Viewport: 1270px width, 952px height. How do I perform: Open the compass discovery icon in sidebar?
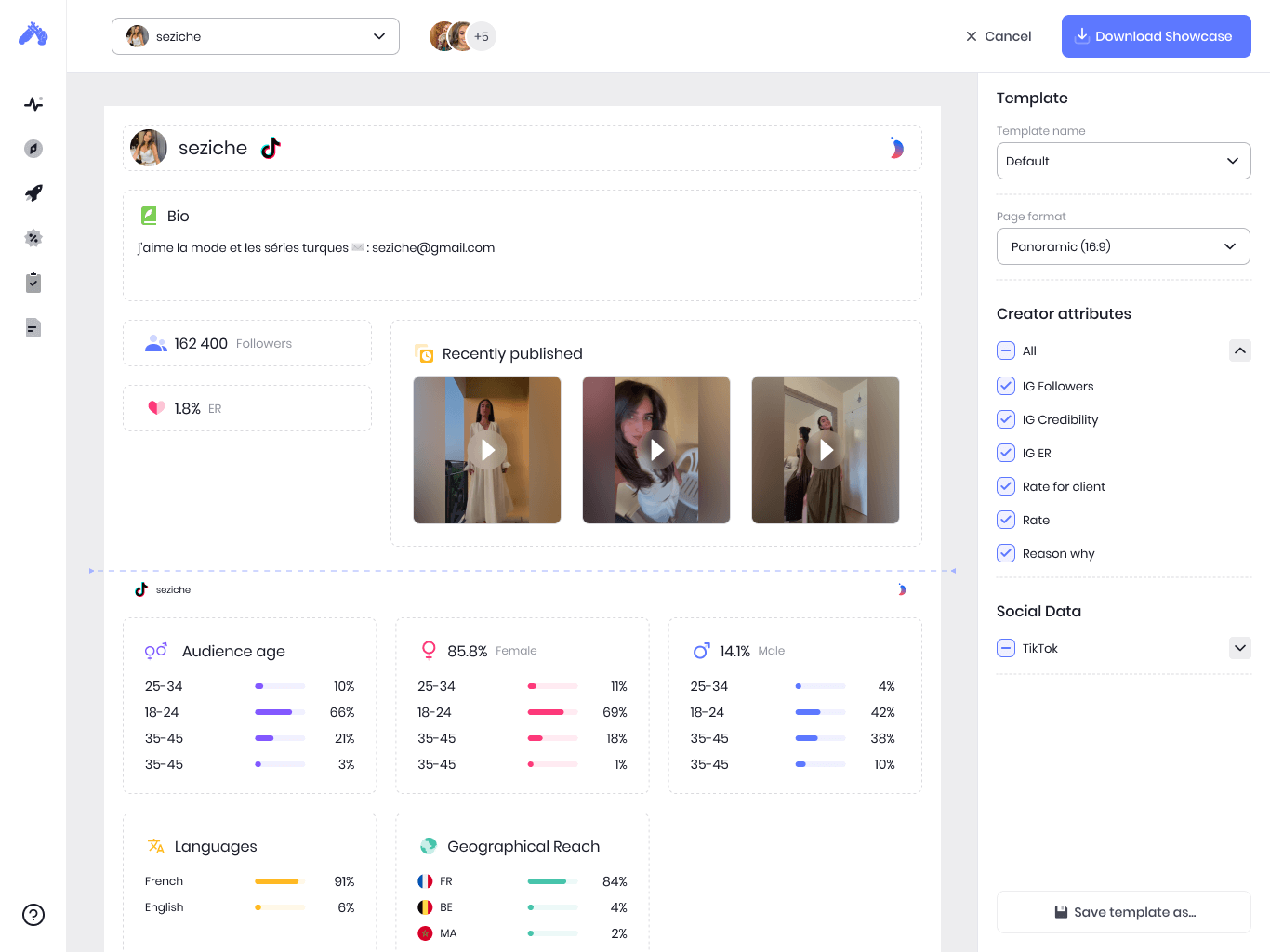pos(33,149)
